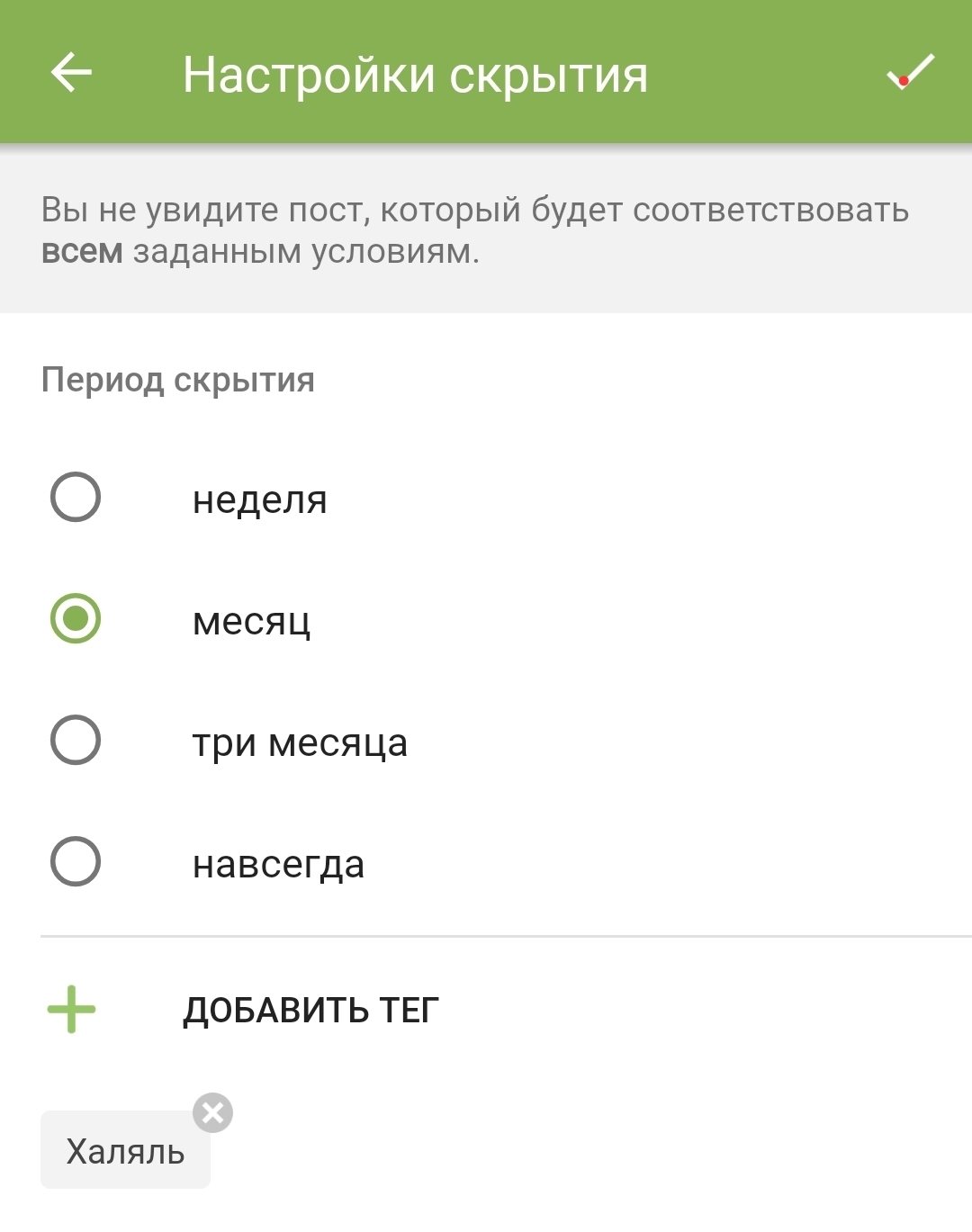The width and height of the screenshot is (972, 1232).
Task: Click the Настройки скрытия title
Action: pyautogui.click(x=415, y=75)
